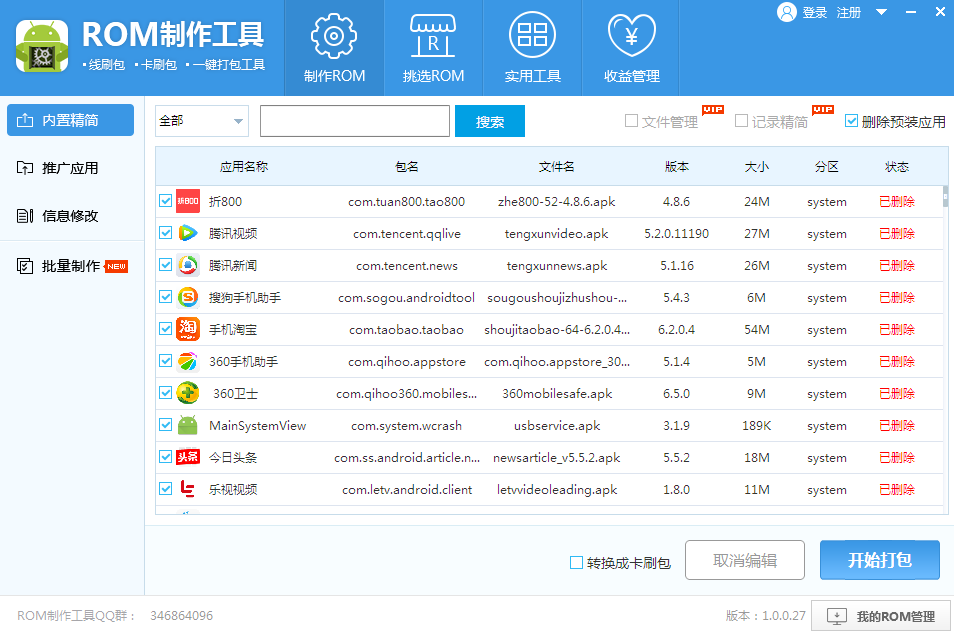Screen dimensions: 954x634
Task: Switch to the 批量制作 section
Action: click(x=71, y=266)
